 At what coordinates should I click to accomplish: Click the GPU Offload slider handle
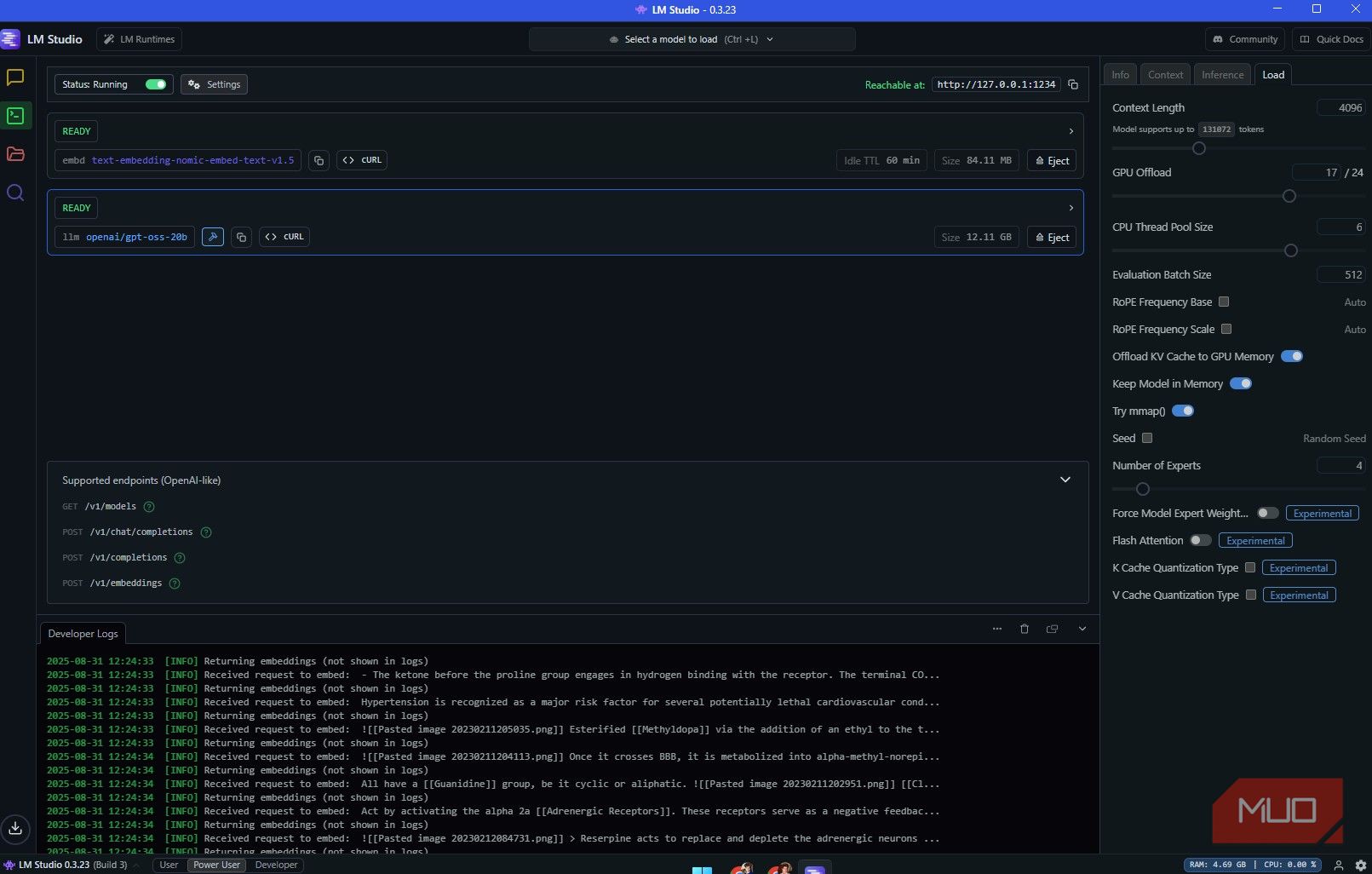[x=1289, y=196]
